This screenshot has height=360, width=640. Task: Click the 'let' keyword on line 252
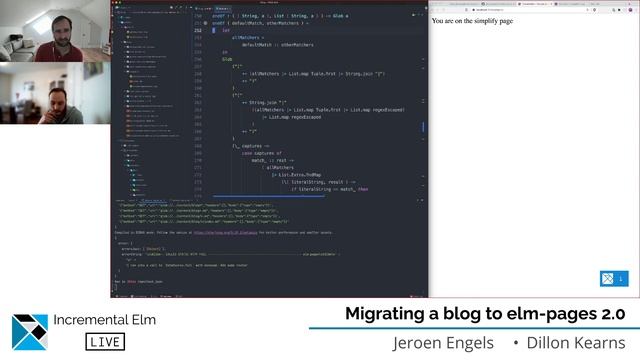[x=226, y=30]
